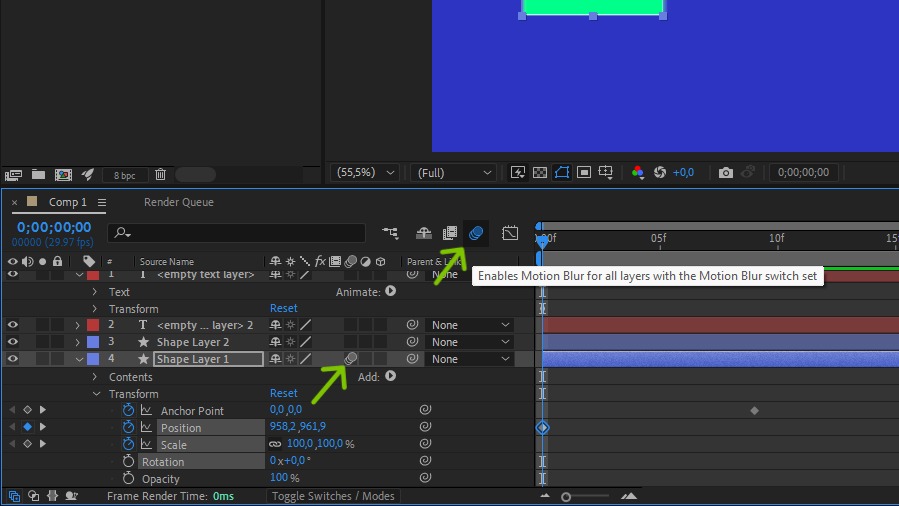
Task: Enable Motion Blur for the composition
Action: 475,233
